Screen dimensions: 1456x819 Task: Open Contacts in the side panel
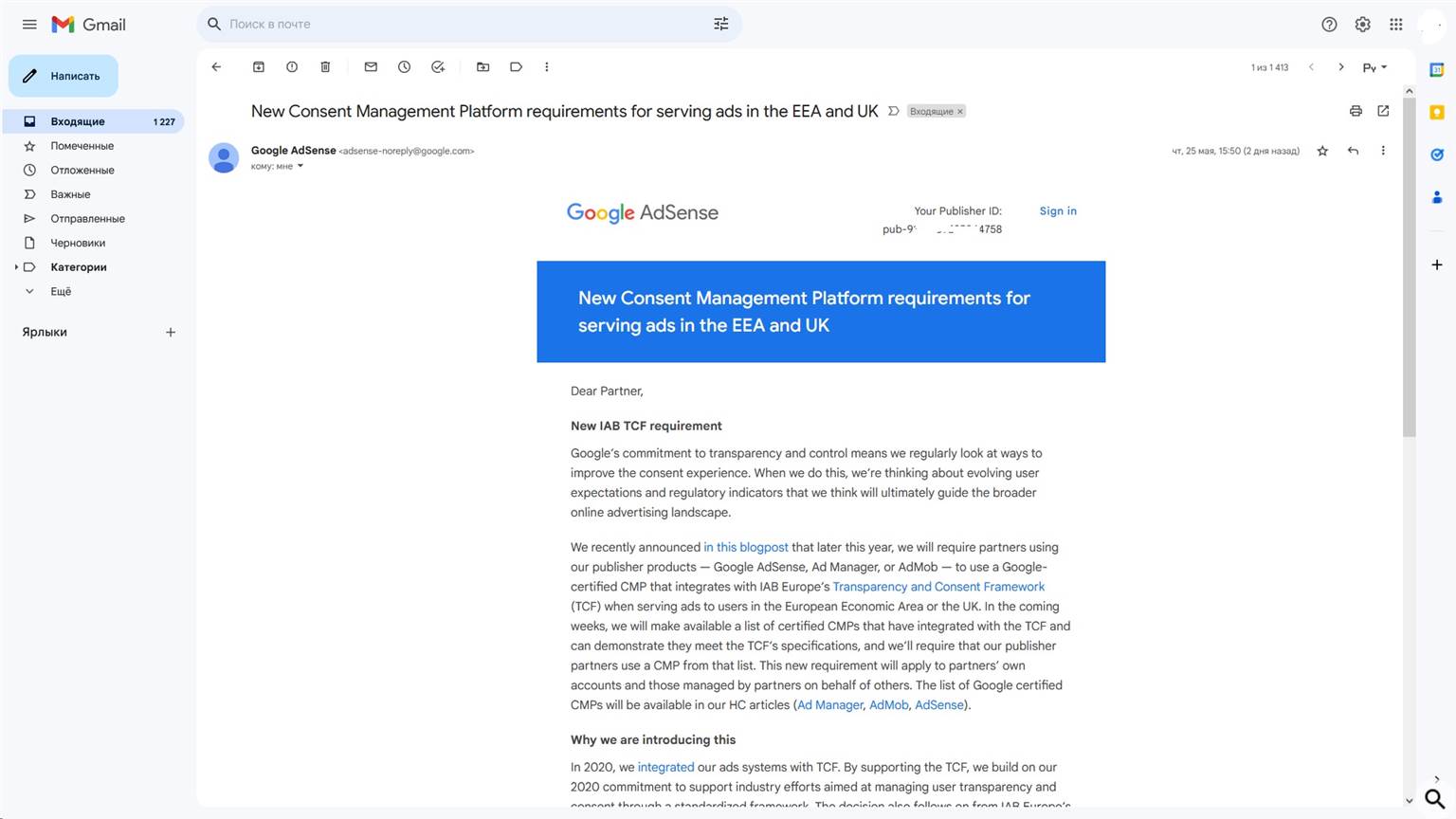[x=1437, y=197]
